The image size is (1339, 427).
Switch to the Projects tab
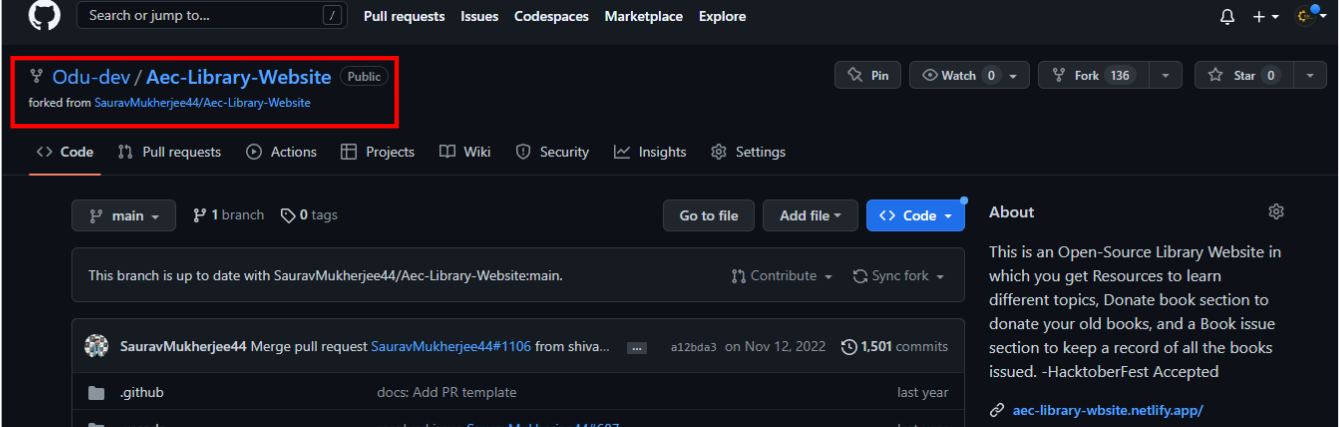[377, 152]
